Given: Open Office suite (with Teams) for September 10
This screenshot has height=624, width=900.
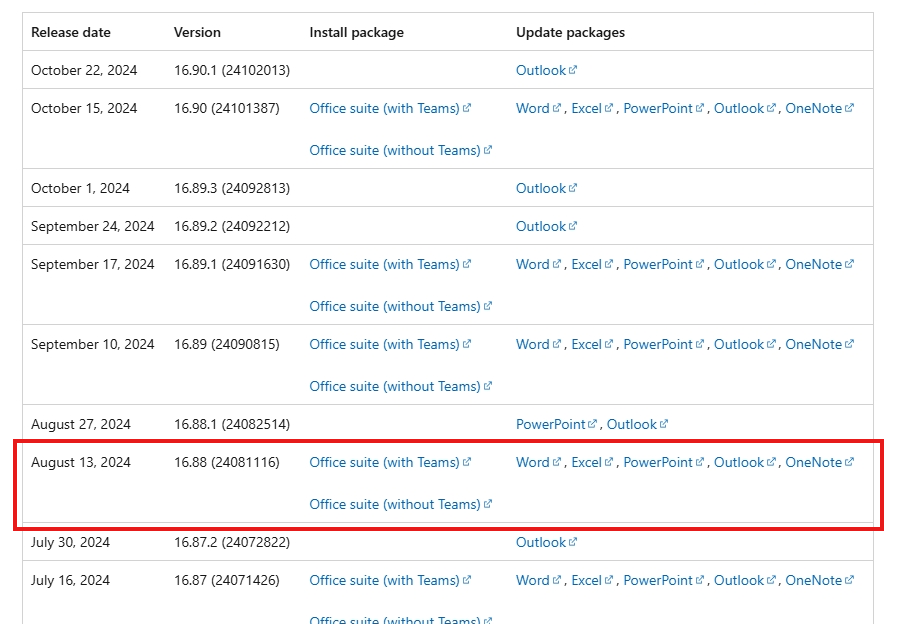Looking at the screenshot, I should tap(390, 344).
